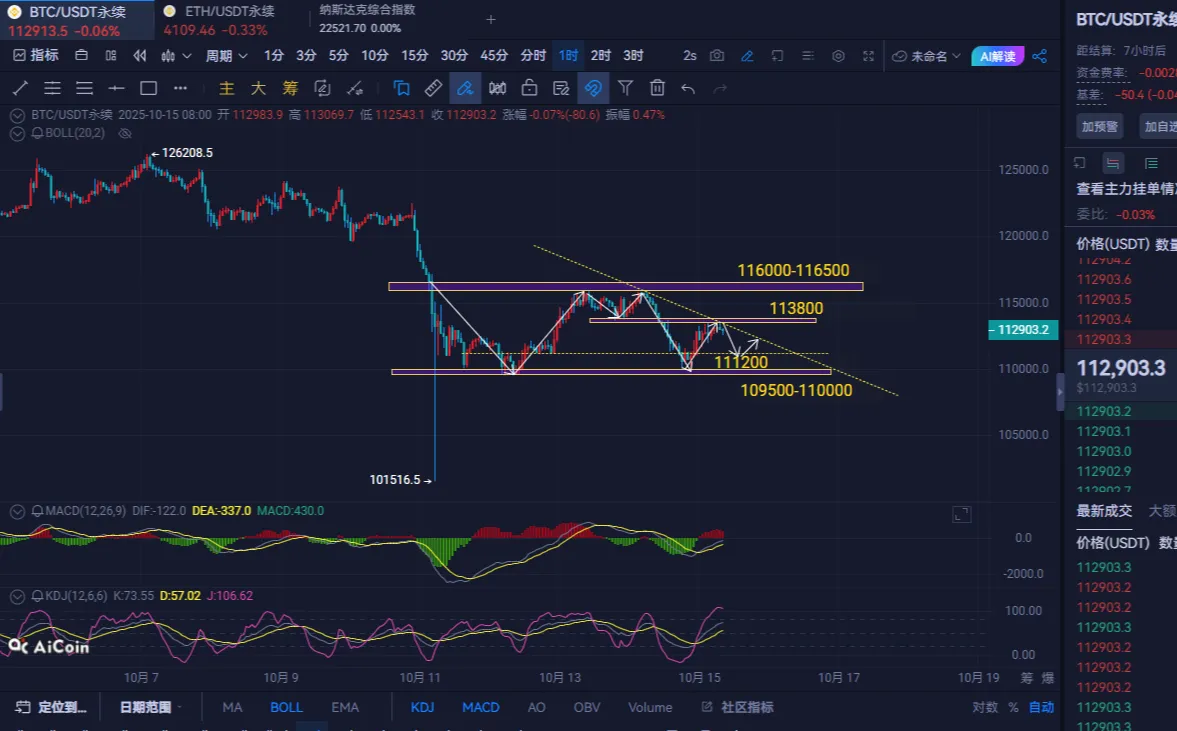Enable the Volume indicator at bottom
Image resolution: width=1177 pixels, height=731 pixels.
click(650, 707)
